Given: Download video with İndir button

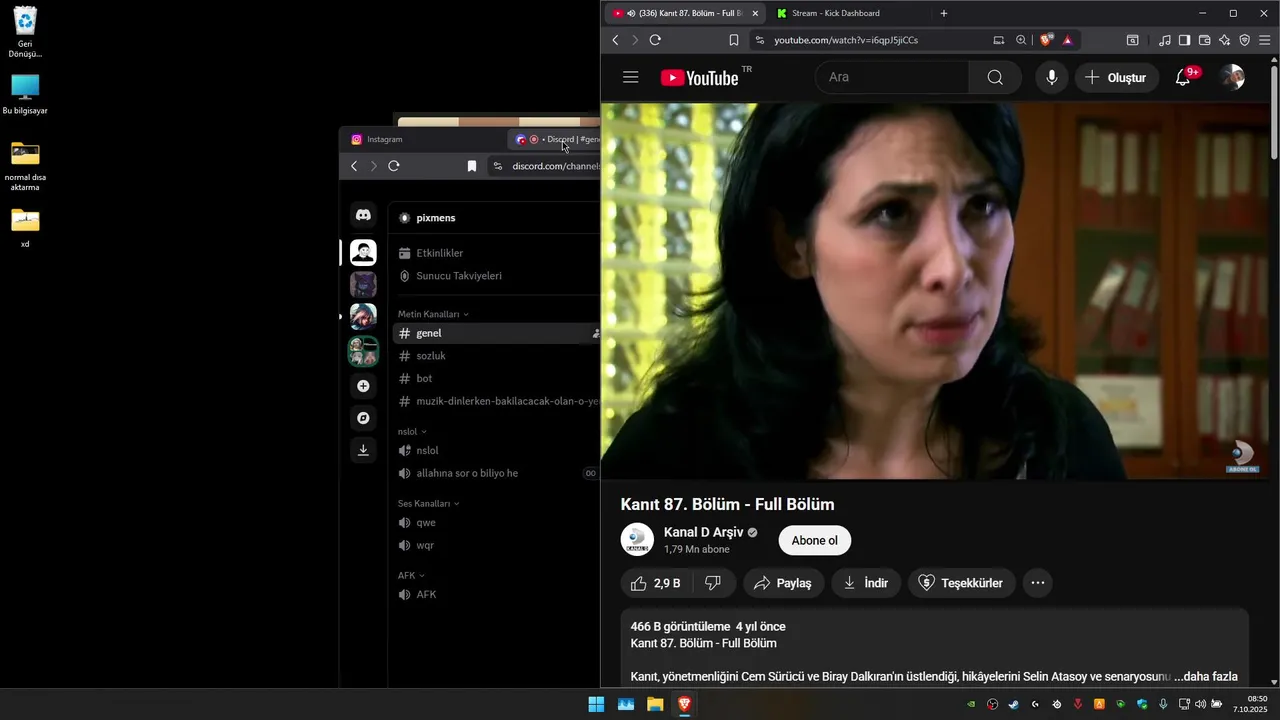Looking at the screenshot, I should [x=866, y=583].
